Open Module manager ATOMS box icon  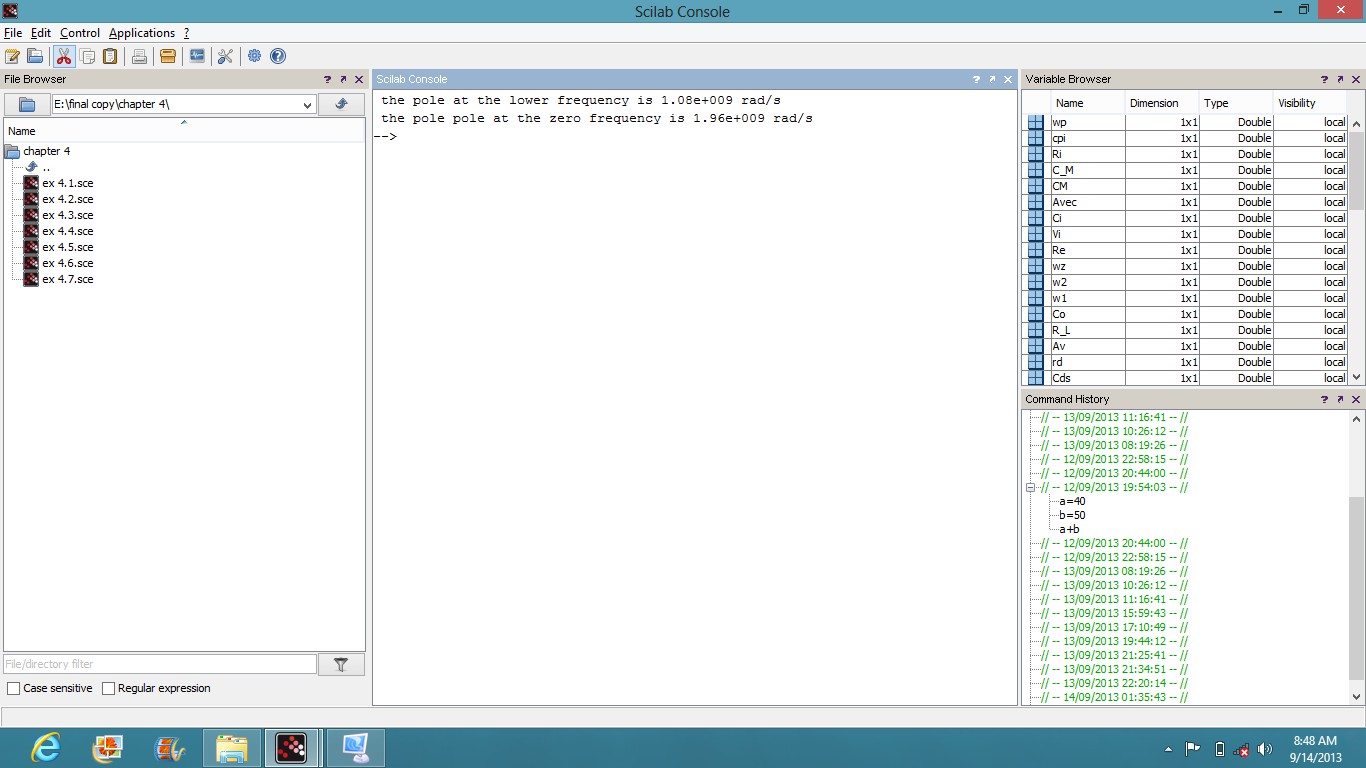click(x=168, y=56)
